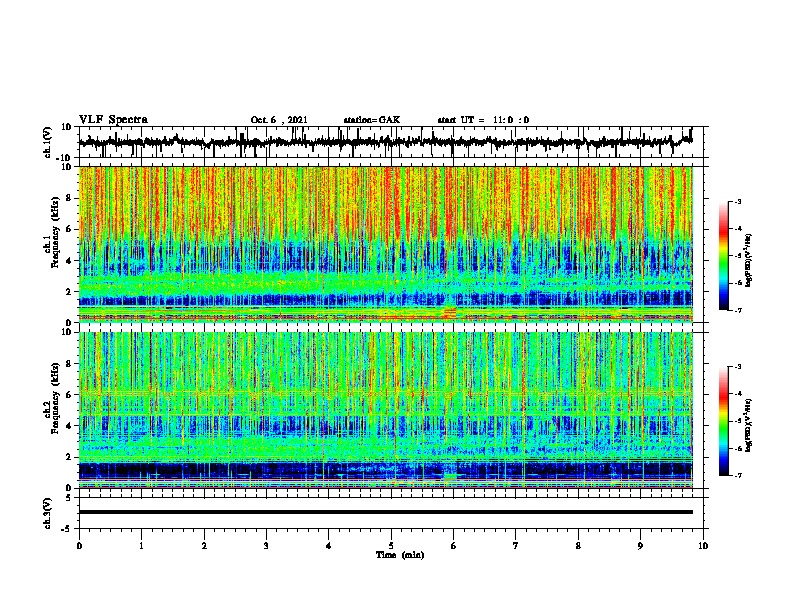Click the ch.1 color bar "log(PSD)" unit label
The image size is (792, 612).
pos(749,260)
